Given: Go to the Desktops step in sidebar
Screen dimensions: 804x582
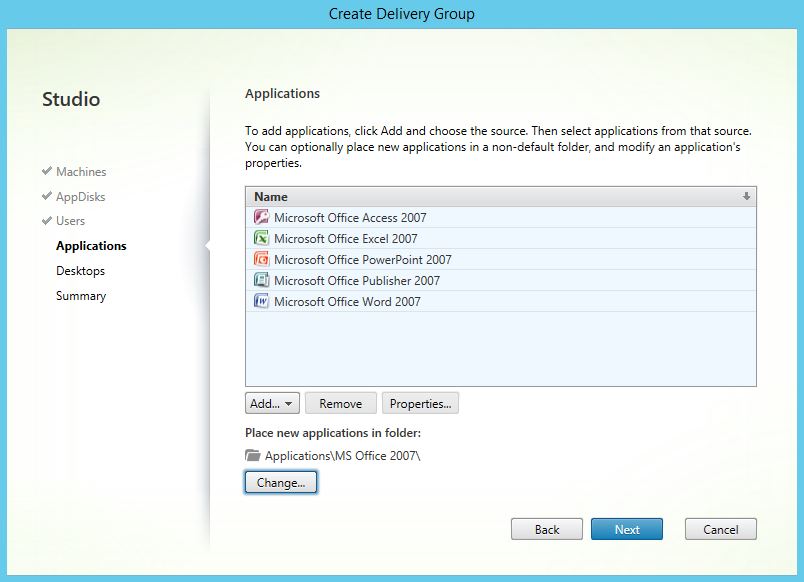Looking at the screenshot, I should point(80,271).
